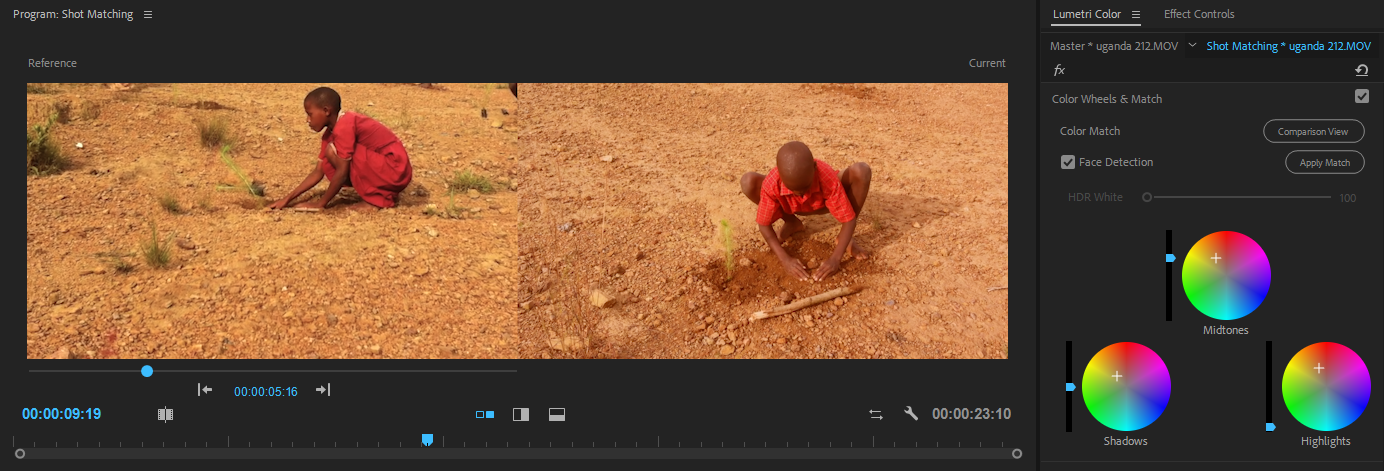Uncheck Face Detection checkbox
1384x471 pixels.
pyautogui.click(x=1068, y=162)
